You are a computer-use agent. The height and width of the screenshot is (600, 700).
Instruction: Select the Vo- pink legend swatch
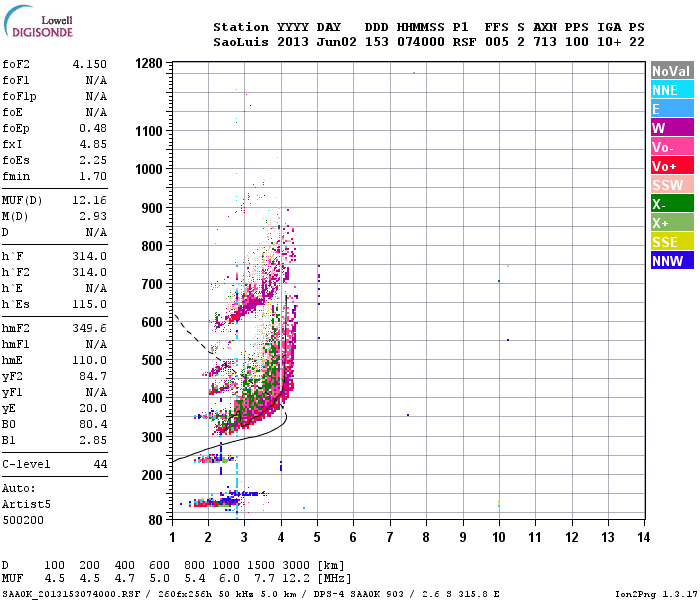(672, 147)
